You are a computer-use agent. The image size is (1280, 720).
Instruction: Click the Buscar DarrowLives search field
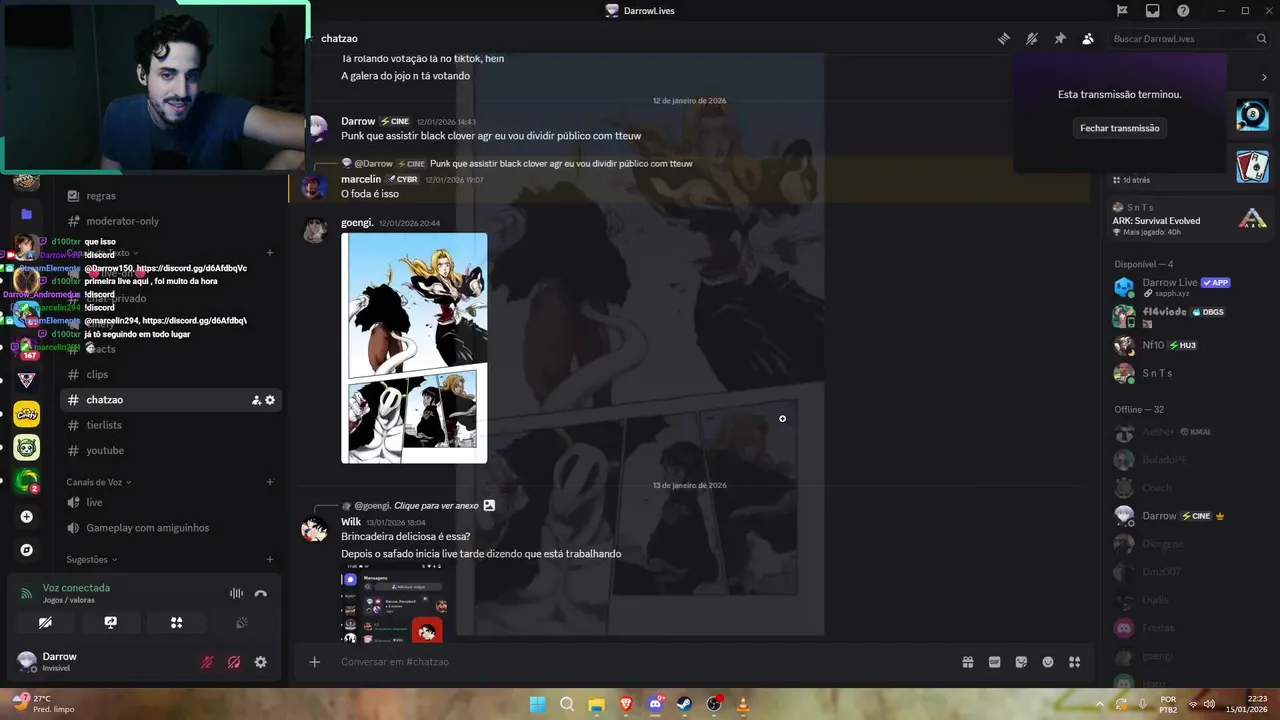(x=1190, y=39)
